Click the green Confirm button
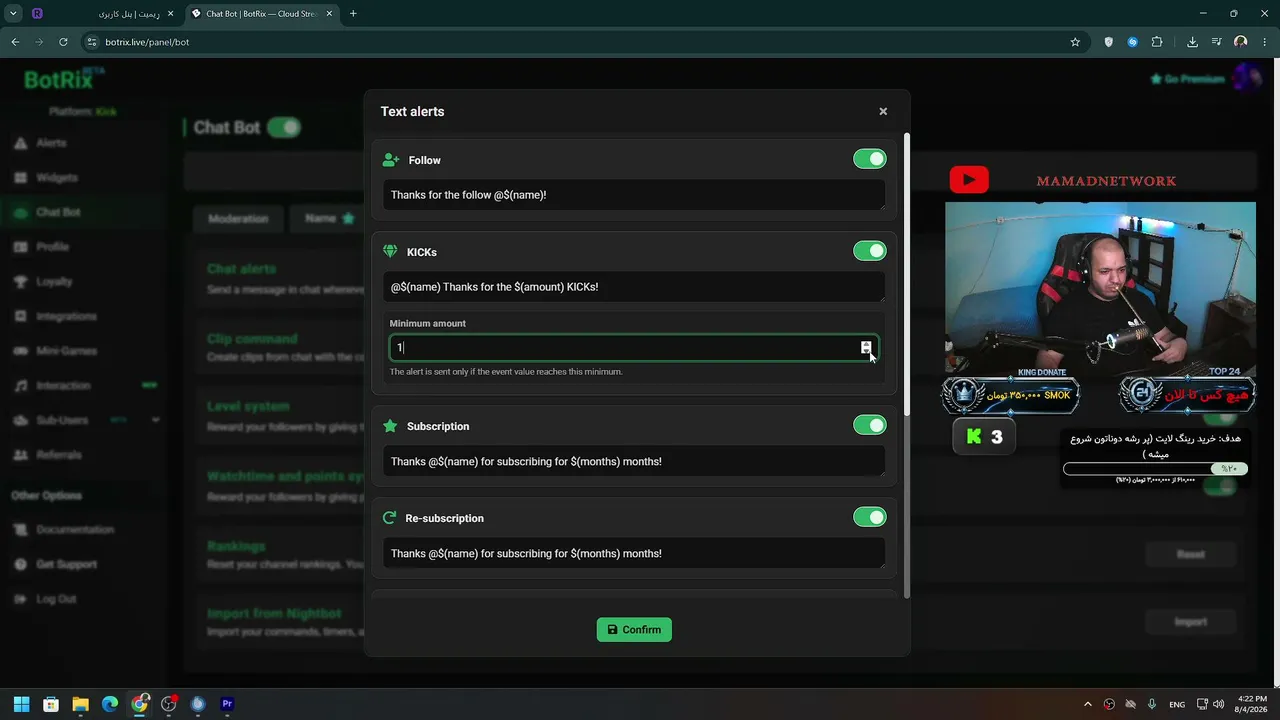This screenshot has height=720, width=1280. coord(634,630)
